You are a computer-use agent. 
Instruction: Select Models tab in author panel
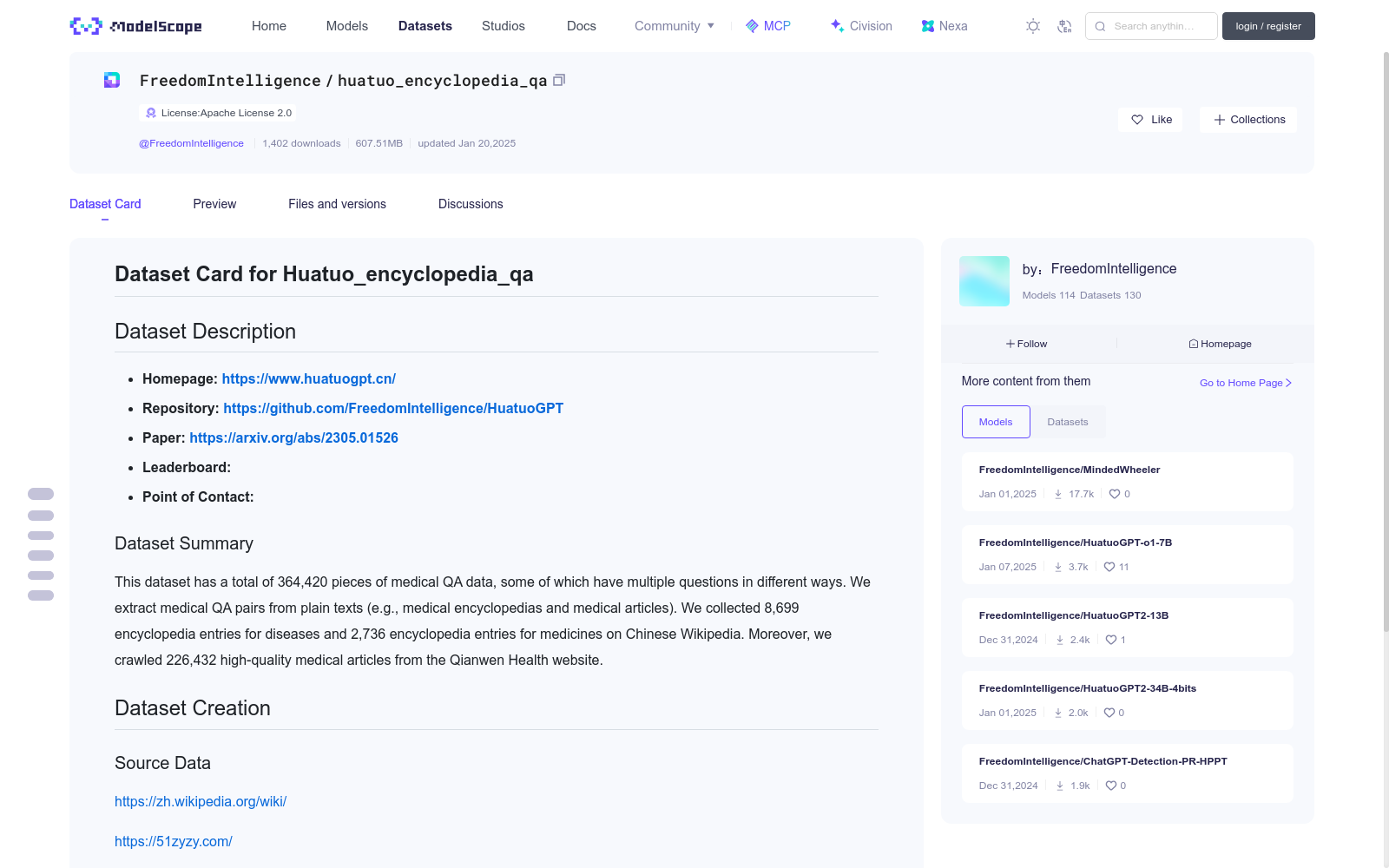[x=996, y=422]
